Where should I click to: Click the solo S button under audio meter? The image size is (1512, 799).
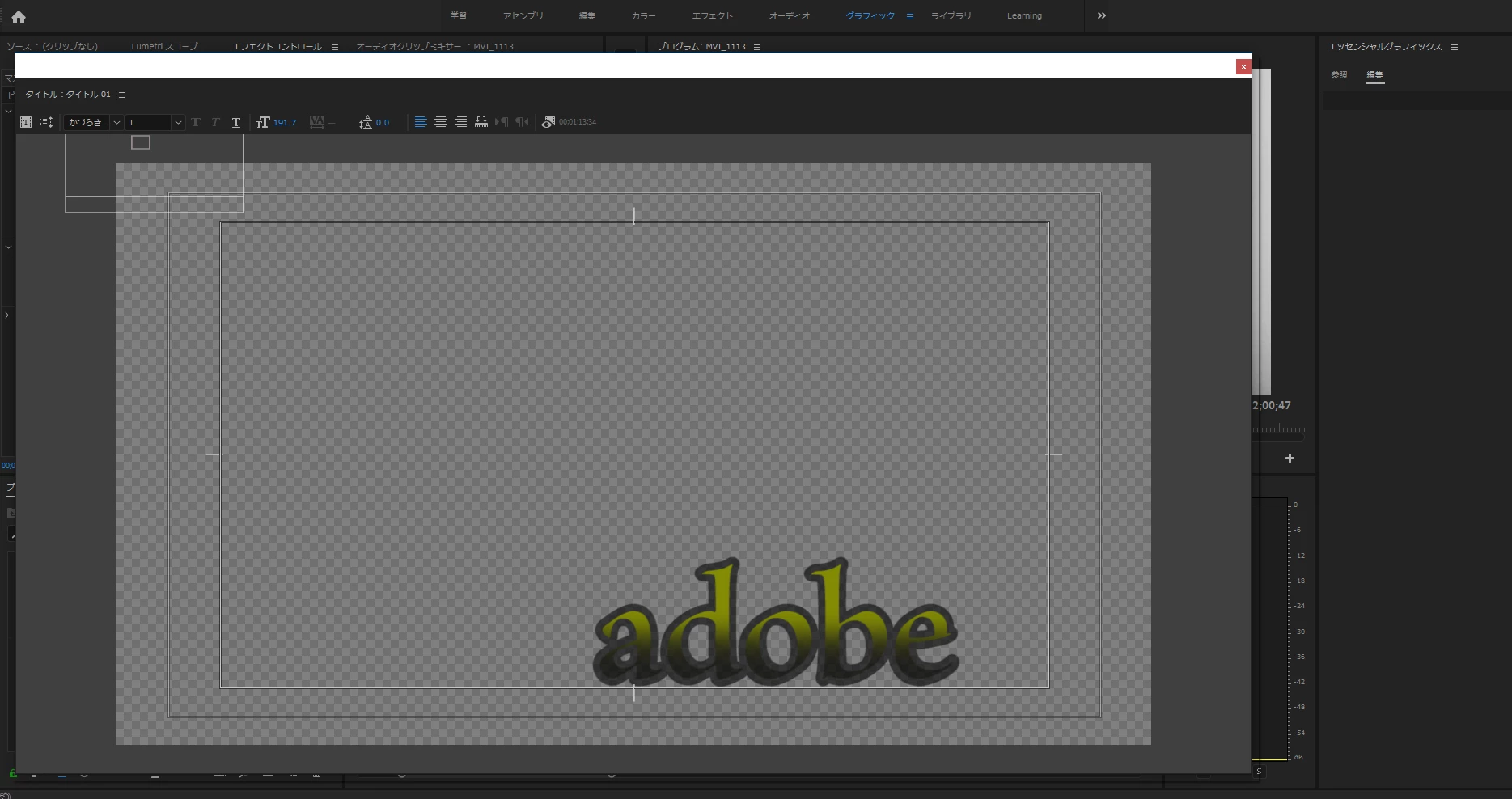point(1259,772)
